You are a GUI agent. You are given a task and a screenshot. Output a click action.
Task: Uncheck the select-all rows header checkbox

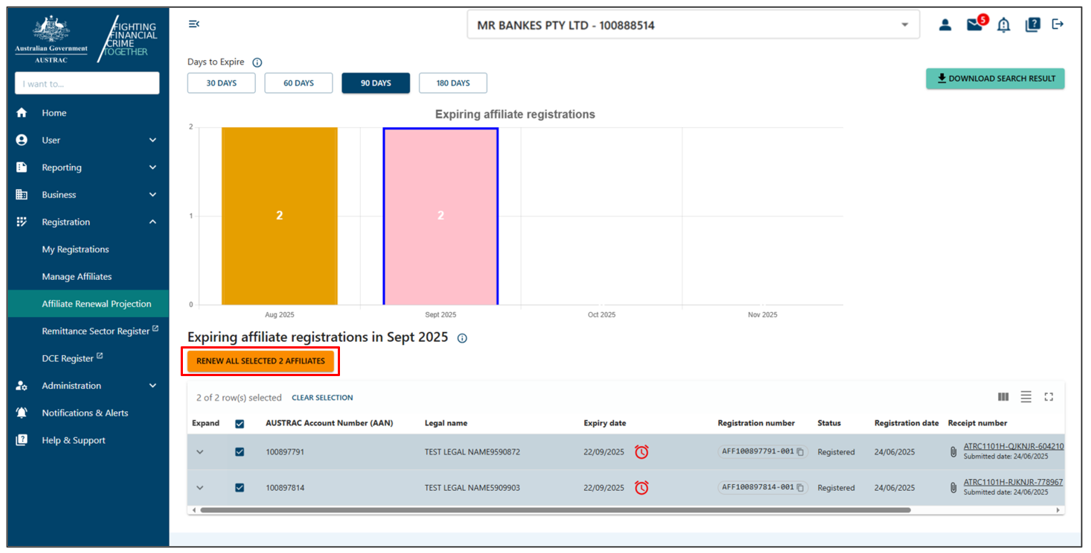240,423
